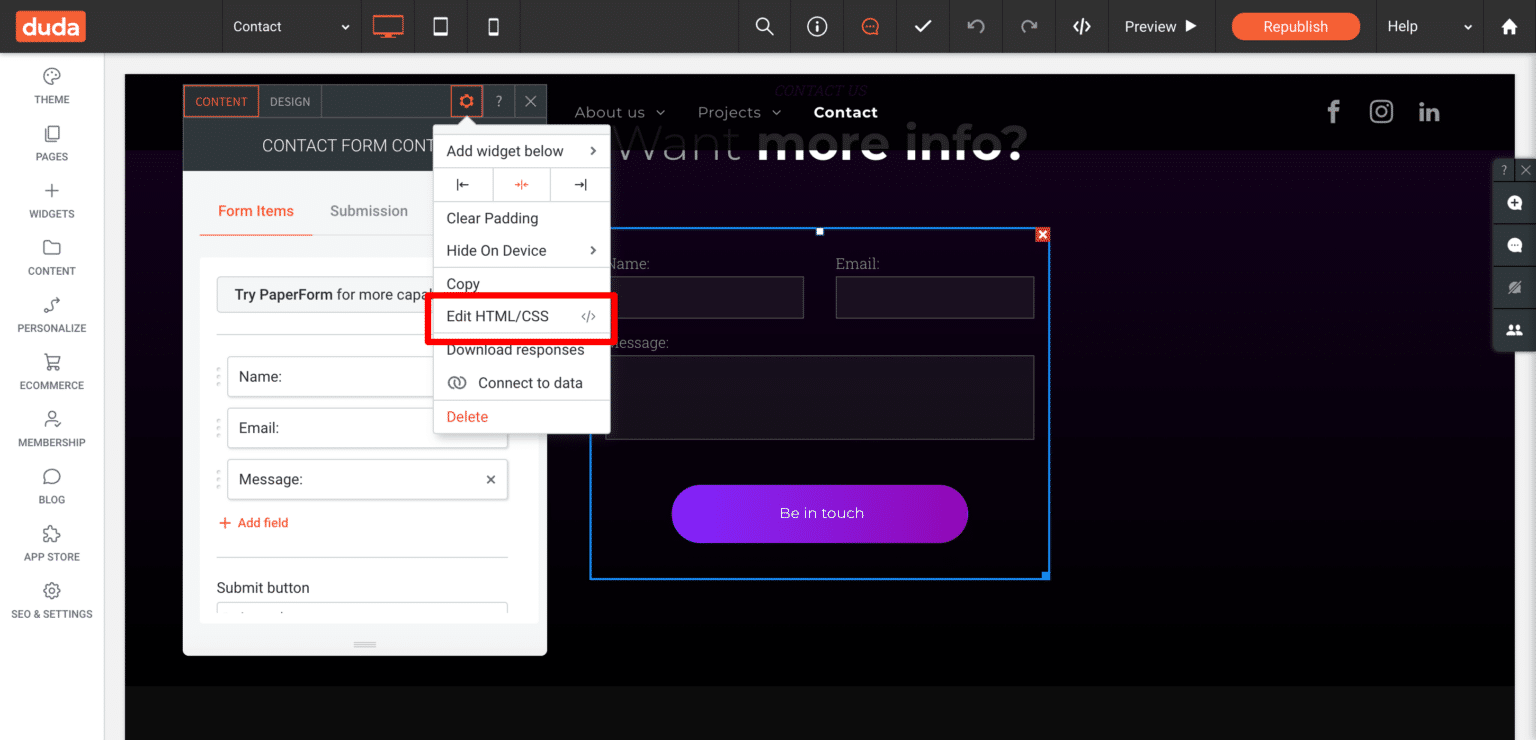Click the Republish button

pyautogui.click(x=1295, y=27)
